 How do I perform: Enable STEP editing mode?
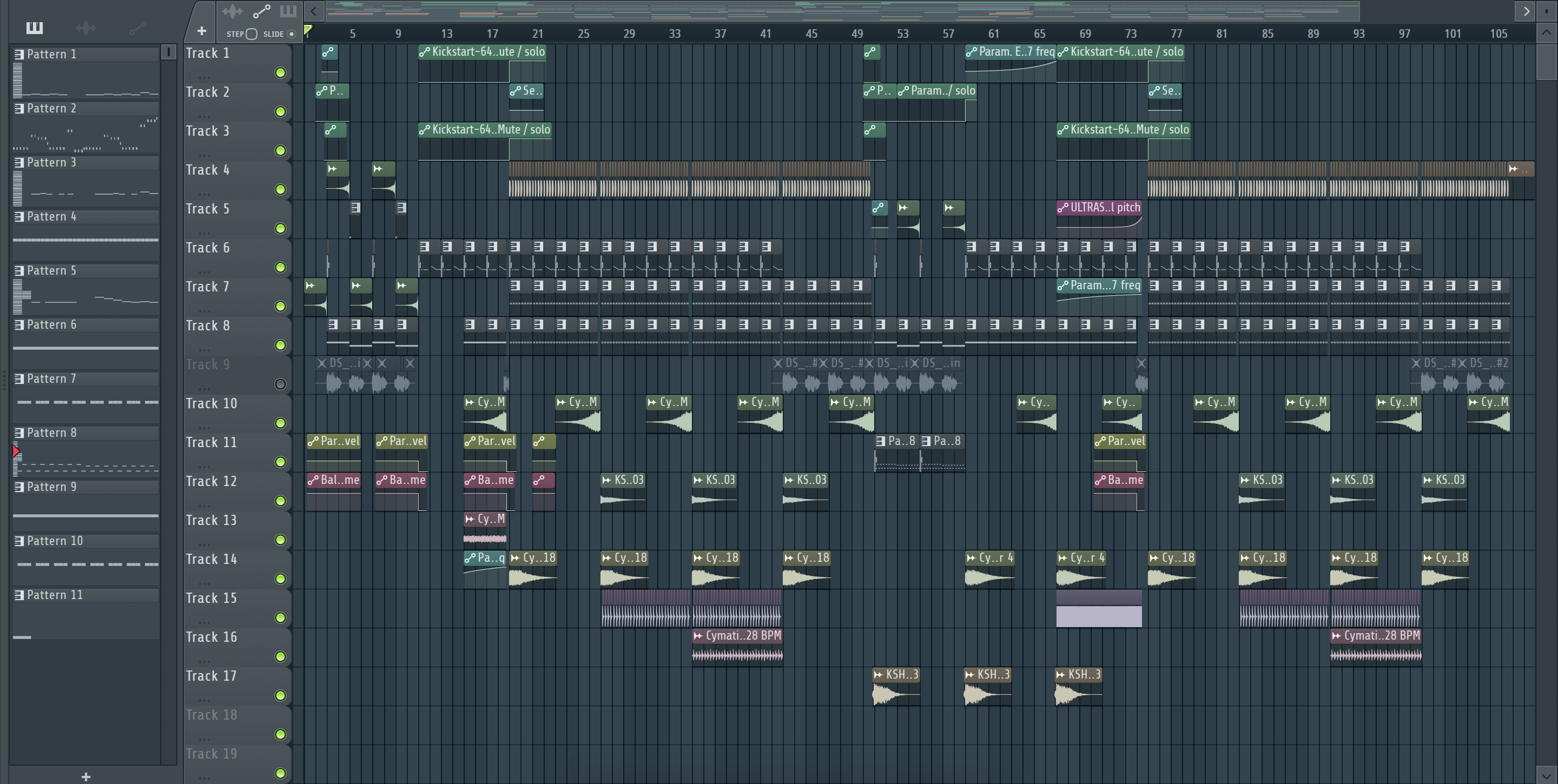tap(252, 34)
